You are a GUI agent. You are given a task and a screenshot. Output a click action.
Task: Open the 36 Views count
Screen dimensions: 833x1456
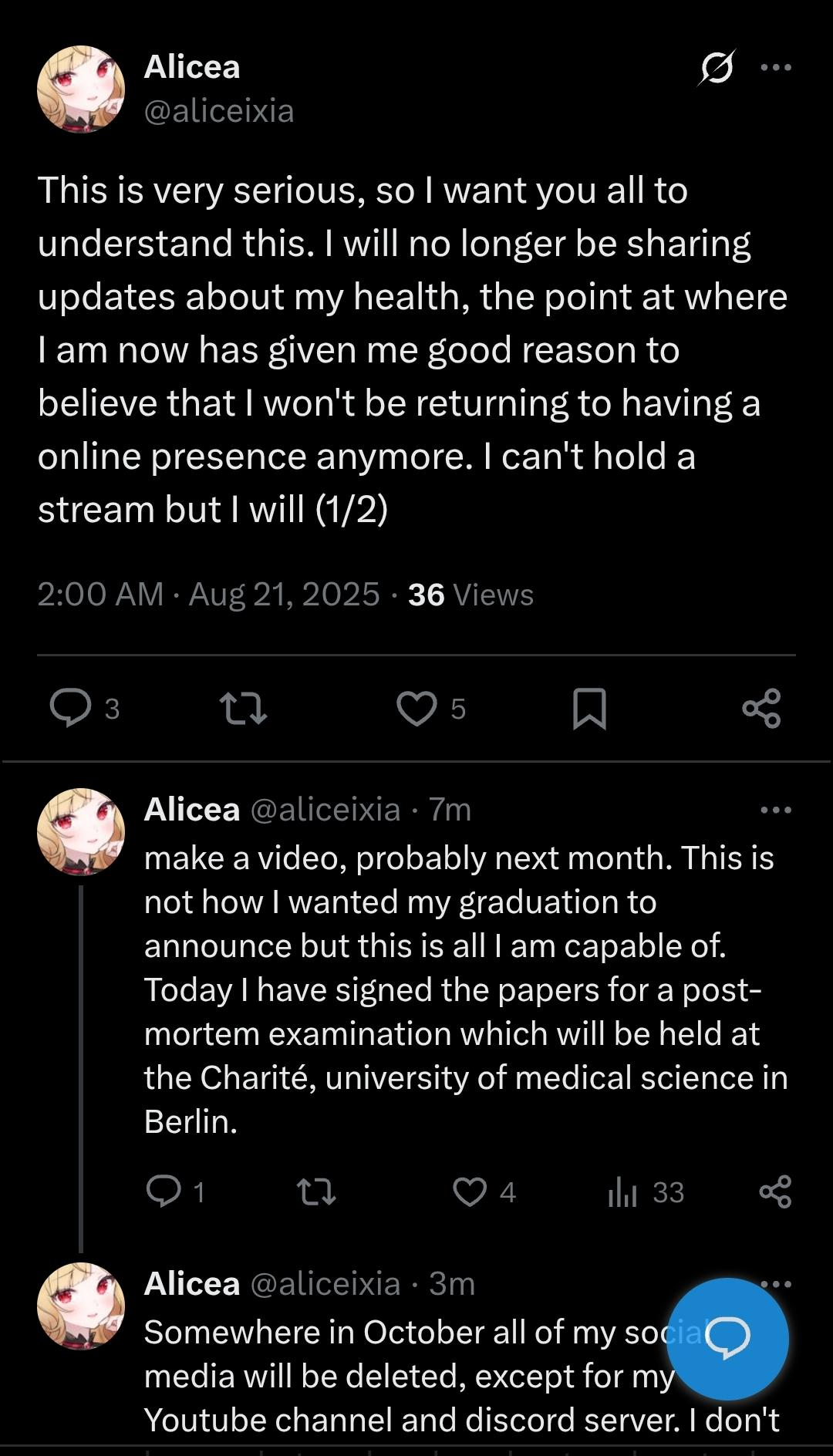[x=470, y=595]
